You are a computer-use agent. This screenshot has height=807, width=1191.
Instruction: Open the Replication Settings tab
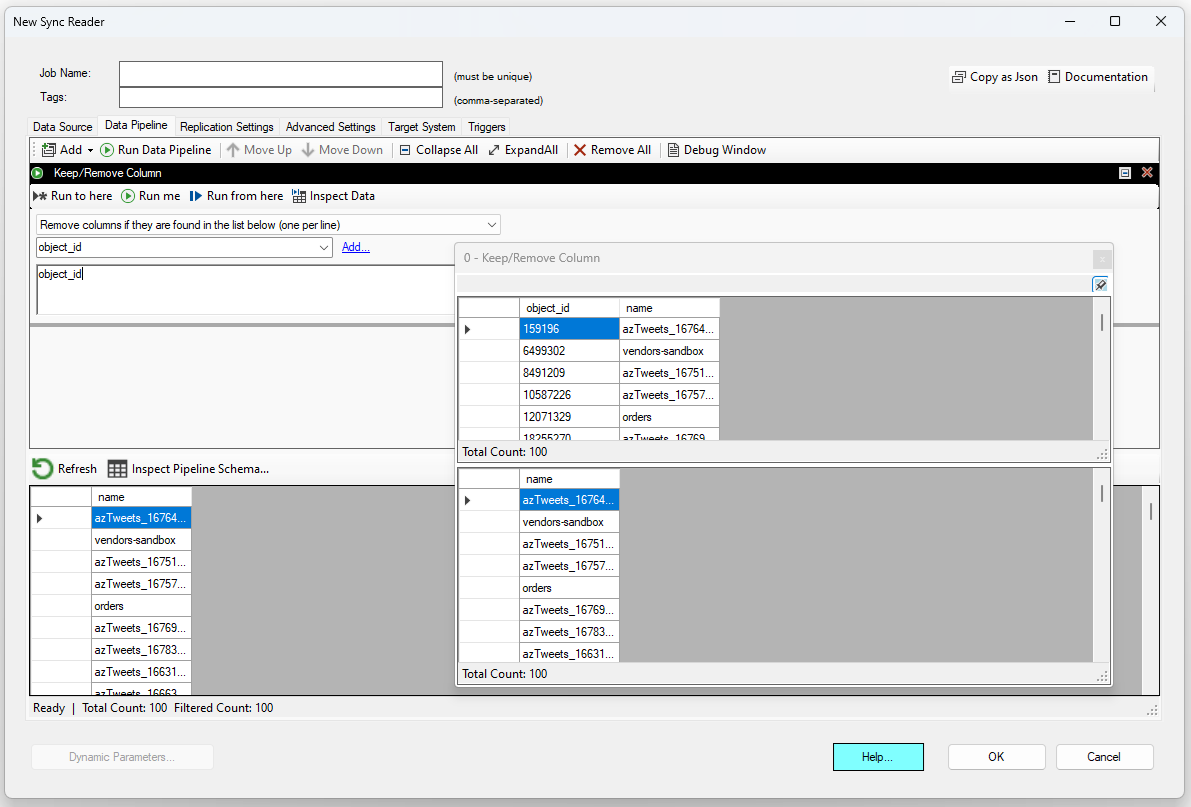click(226, 127)
